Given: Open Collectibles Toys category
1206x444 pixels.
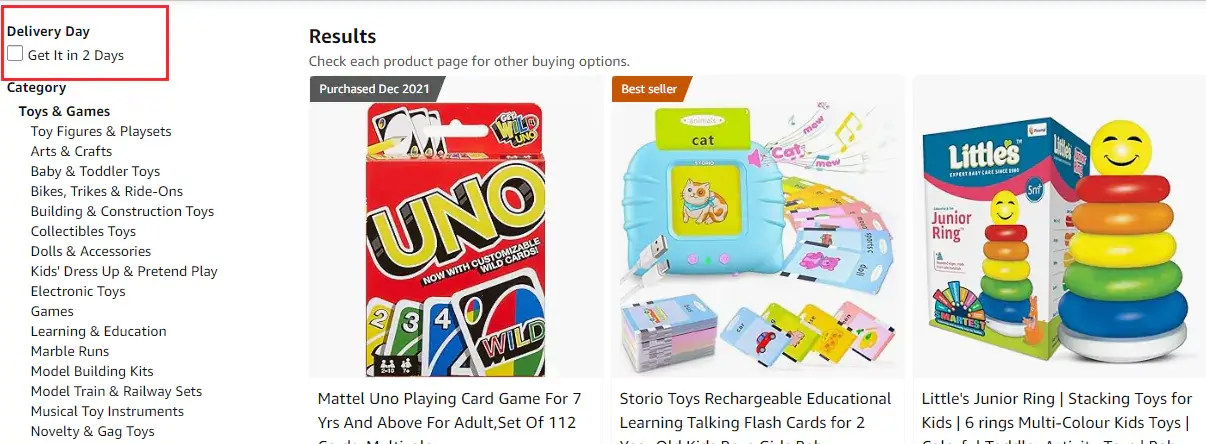Looking at the screenshot, I should (83, 231).
